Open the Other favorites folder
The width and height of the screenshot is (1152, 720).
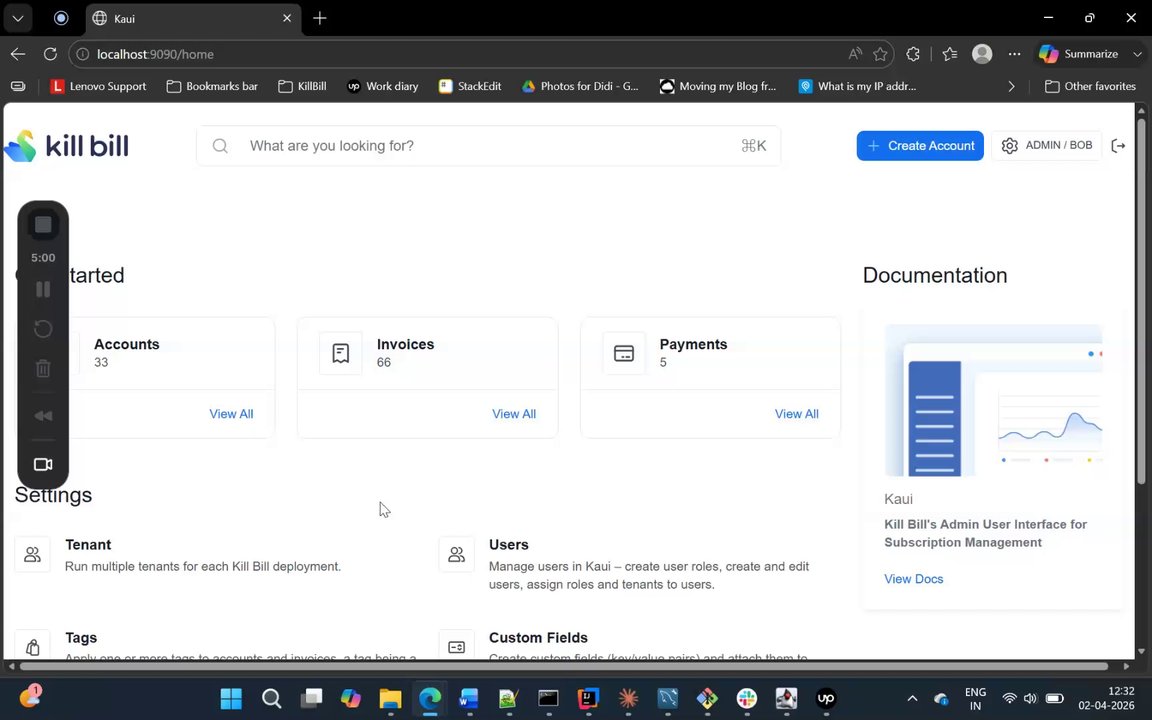pos(1090,86)
